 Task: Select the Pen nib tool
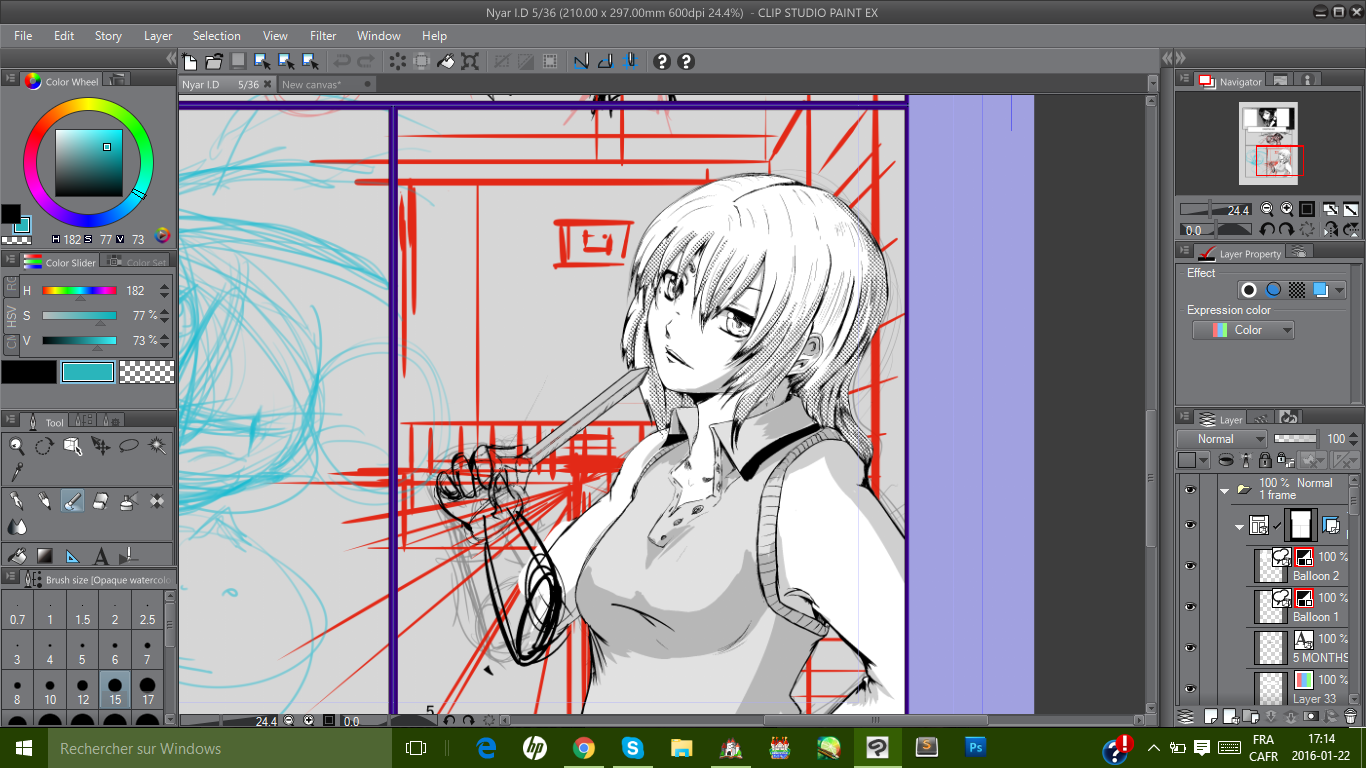[17, 500]
